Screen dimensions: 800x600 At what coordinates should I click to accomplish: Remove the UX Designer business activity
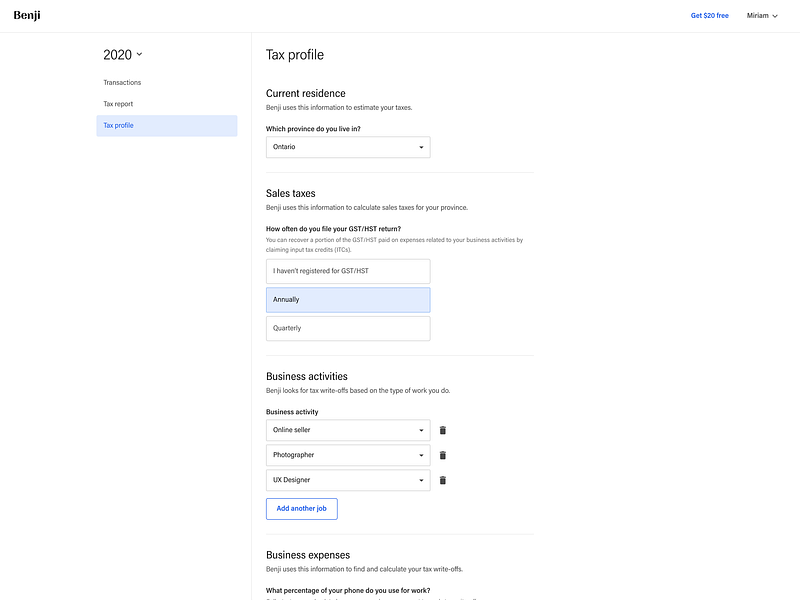click(x=443, y=480)
